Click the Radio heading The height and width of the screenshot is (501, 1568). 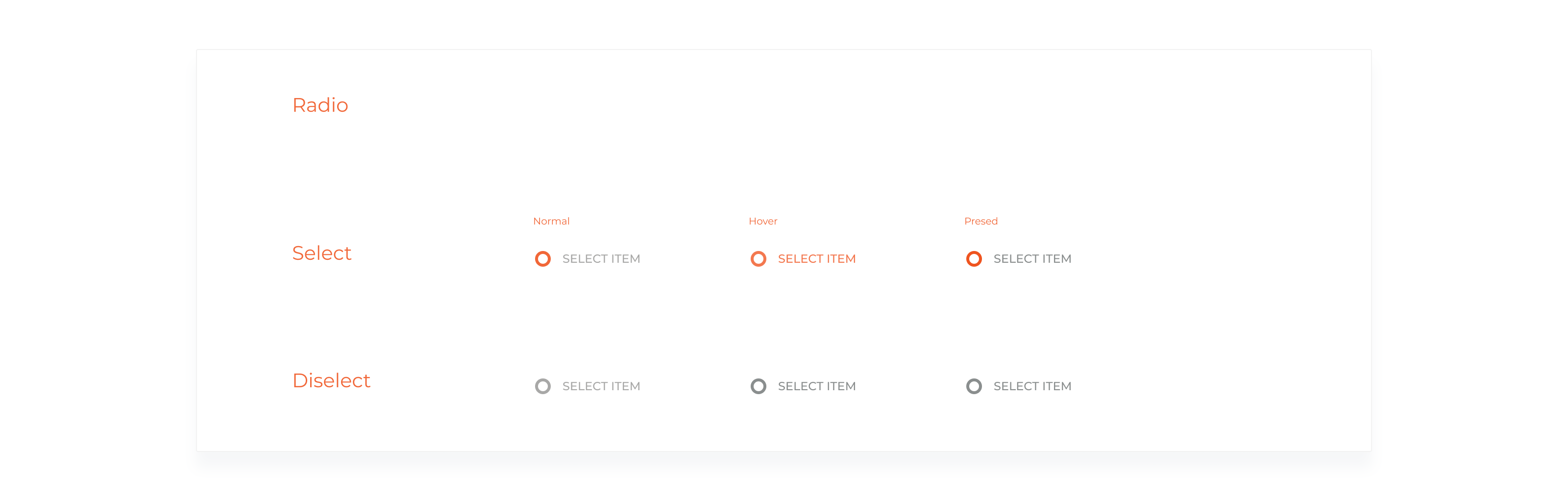click(x=320, y=105)
